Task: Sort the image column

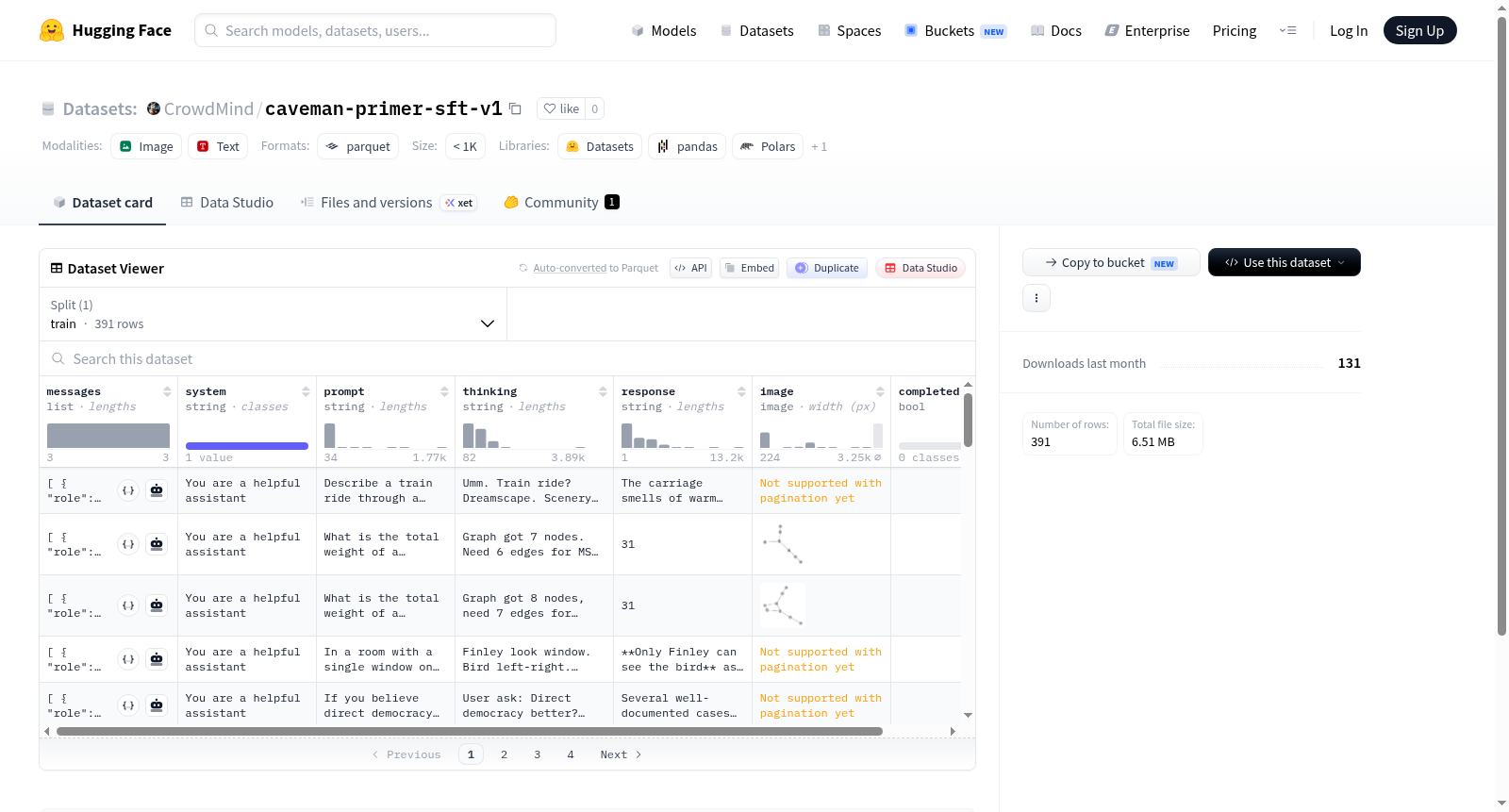Action: coord(880,391)
